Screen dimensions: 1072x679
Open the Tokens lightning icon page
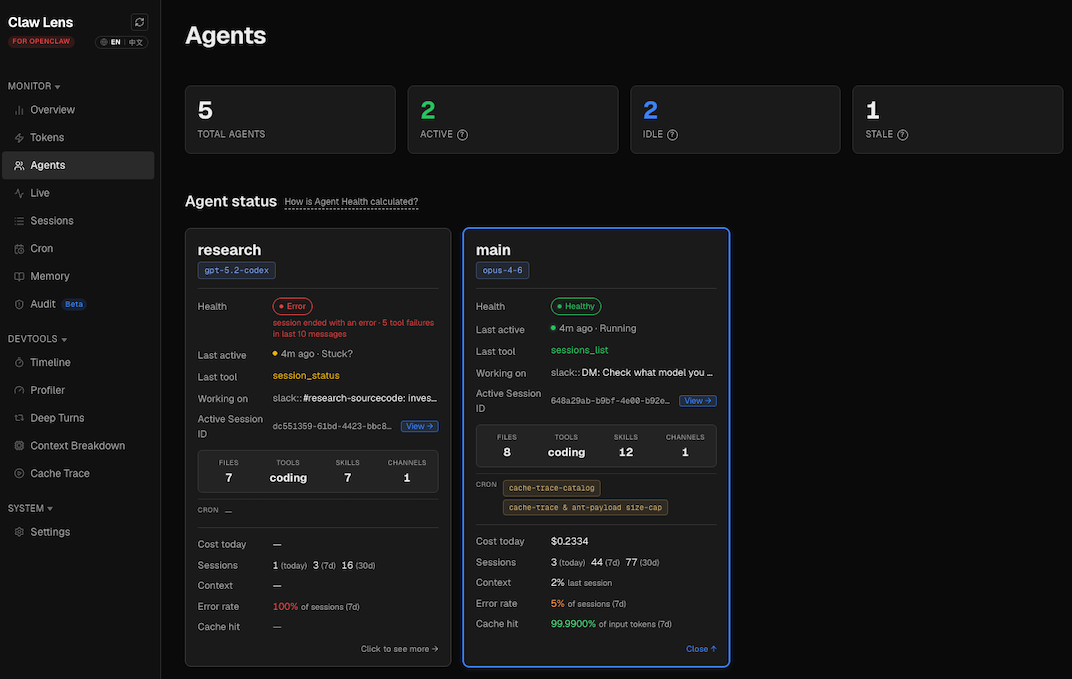coord(19,137)
